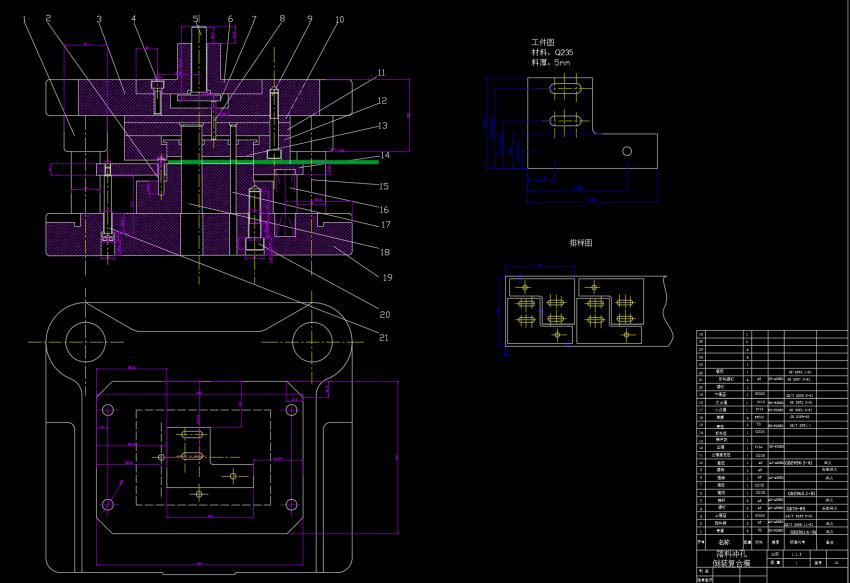Click part callout number 2
The width and height of the screenshot is (850, 583).
[48, 18]
